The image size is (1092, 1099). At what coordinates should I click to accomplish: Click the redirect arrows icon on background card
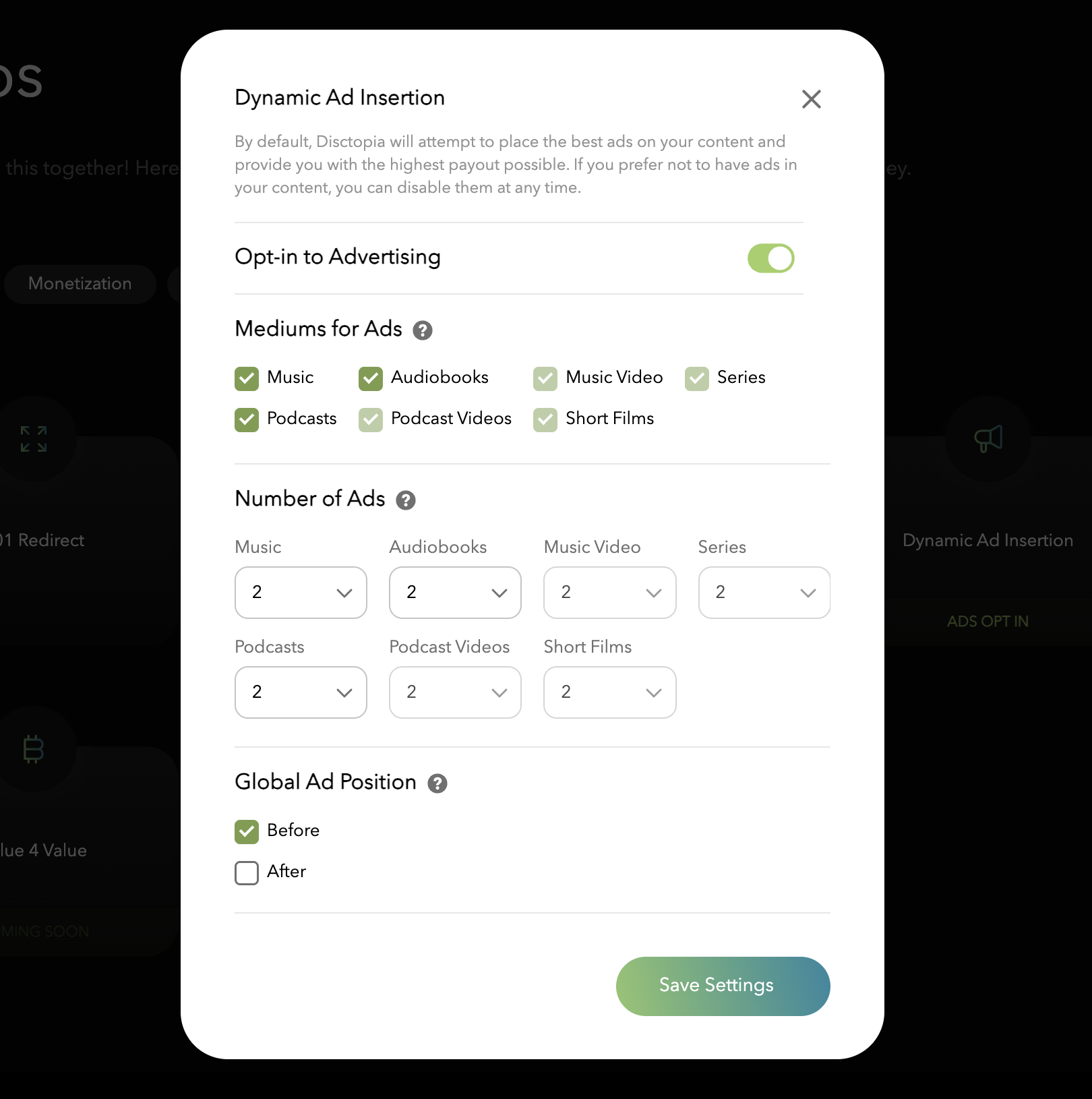34,439
